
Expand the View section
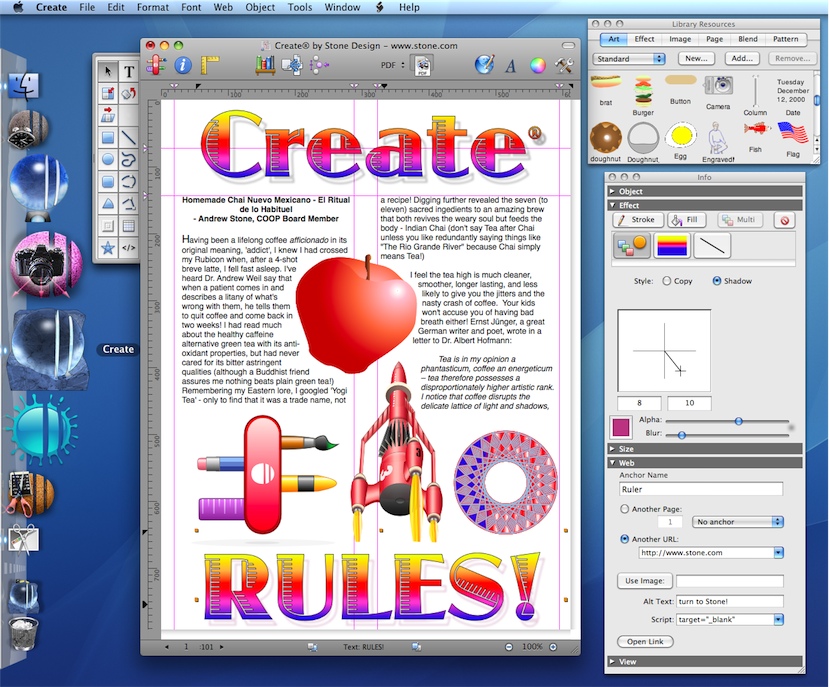(x=612, y=662)
